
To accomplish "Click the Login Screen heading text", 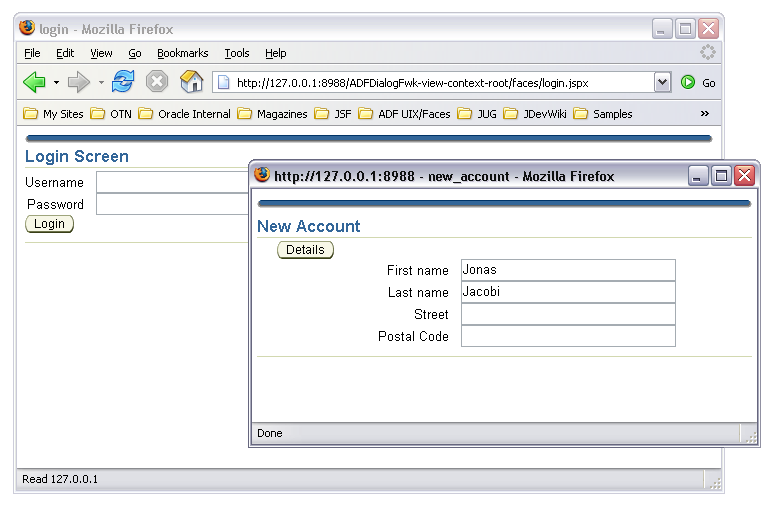I will 77,156.
